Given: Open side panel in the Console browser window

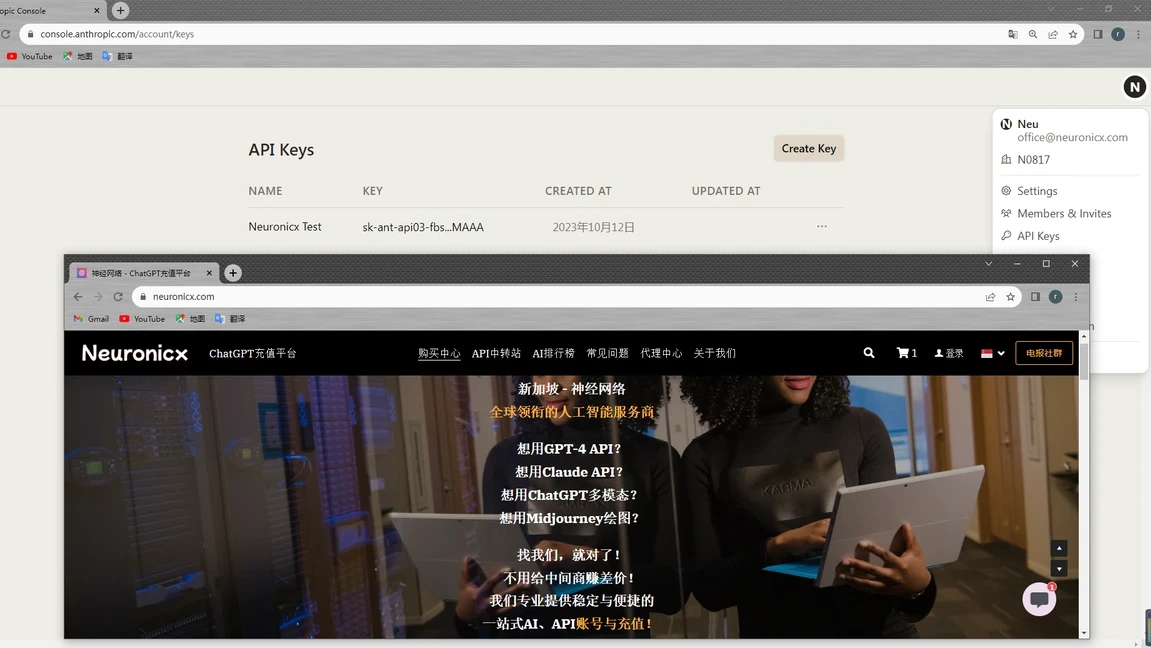Looking at the screenshot, I should coord(1097,34).
